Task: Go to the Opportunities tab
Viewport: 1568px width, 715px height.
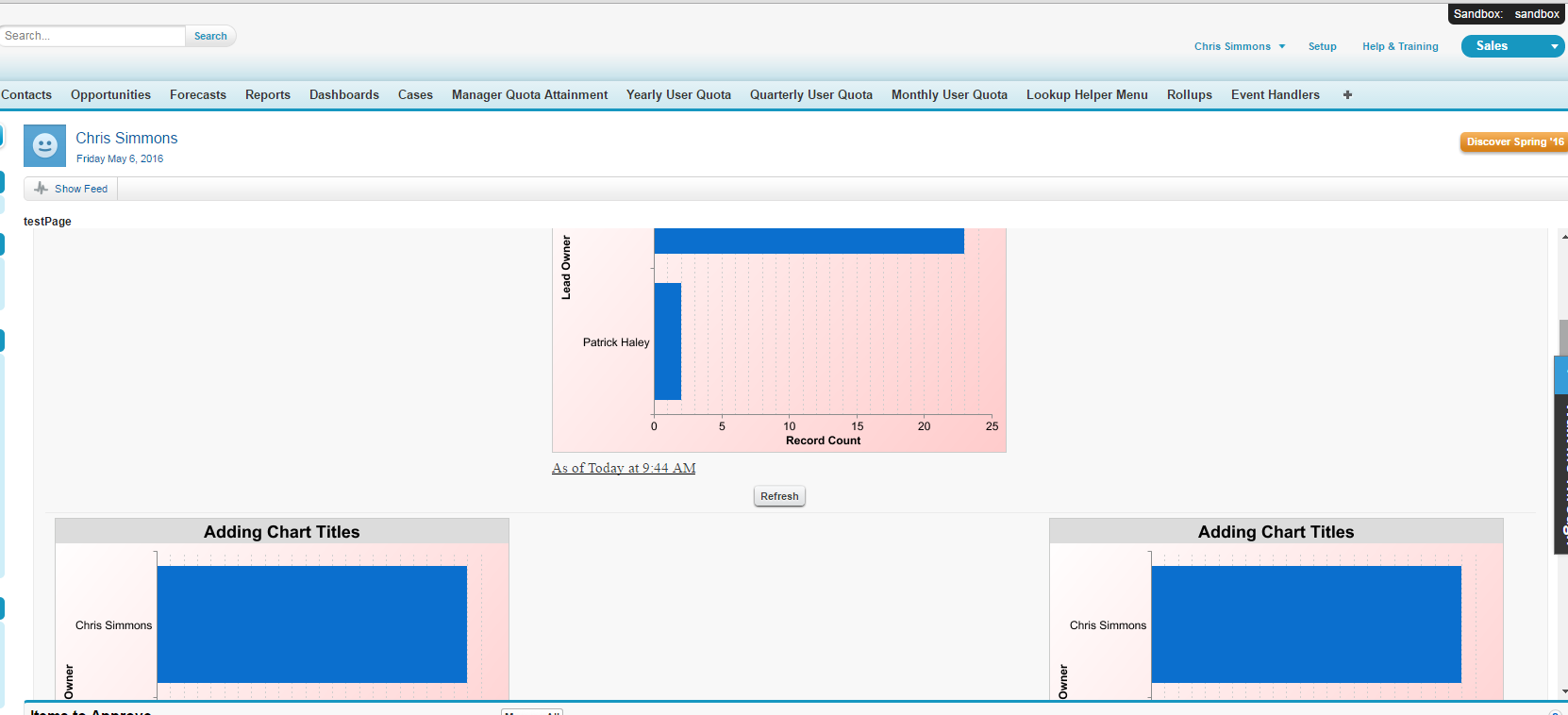Action: (110, 95)
